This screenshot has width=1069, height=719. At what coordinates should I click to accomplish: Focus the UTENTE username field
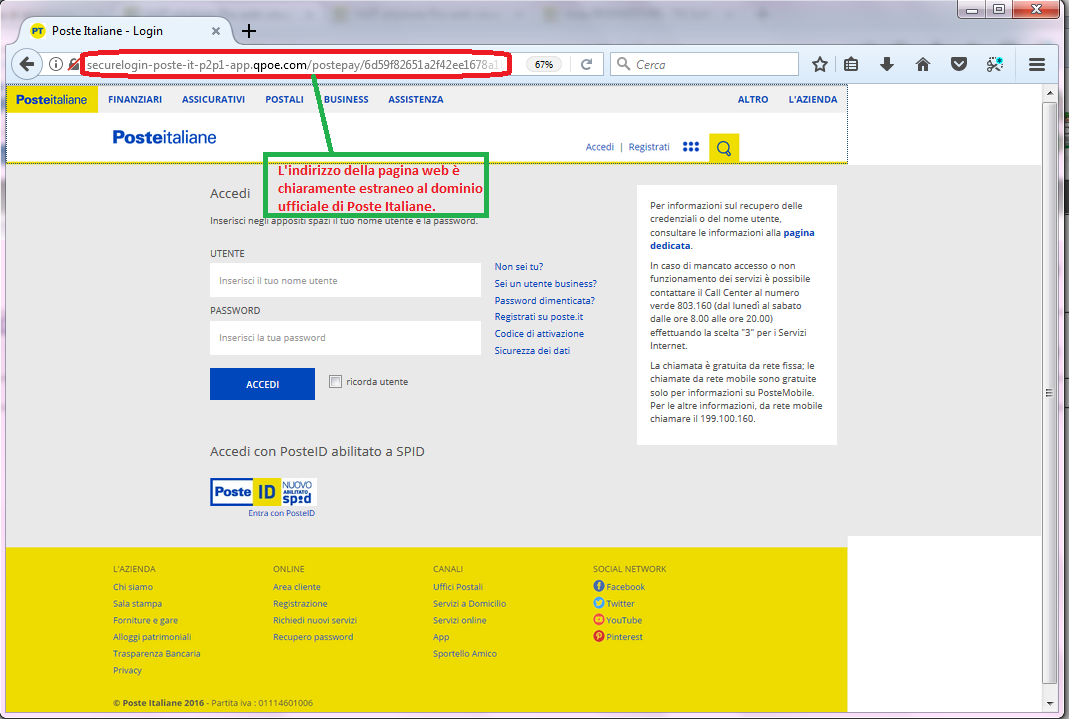[x=345, y=280]
